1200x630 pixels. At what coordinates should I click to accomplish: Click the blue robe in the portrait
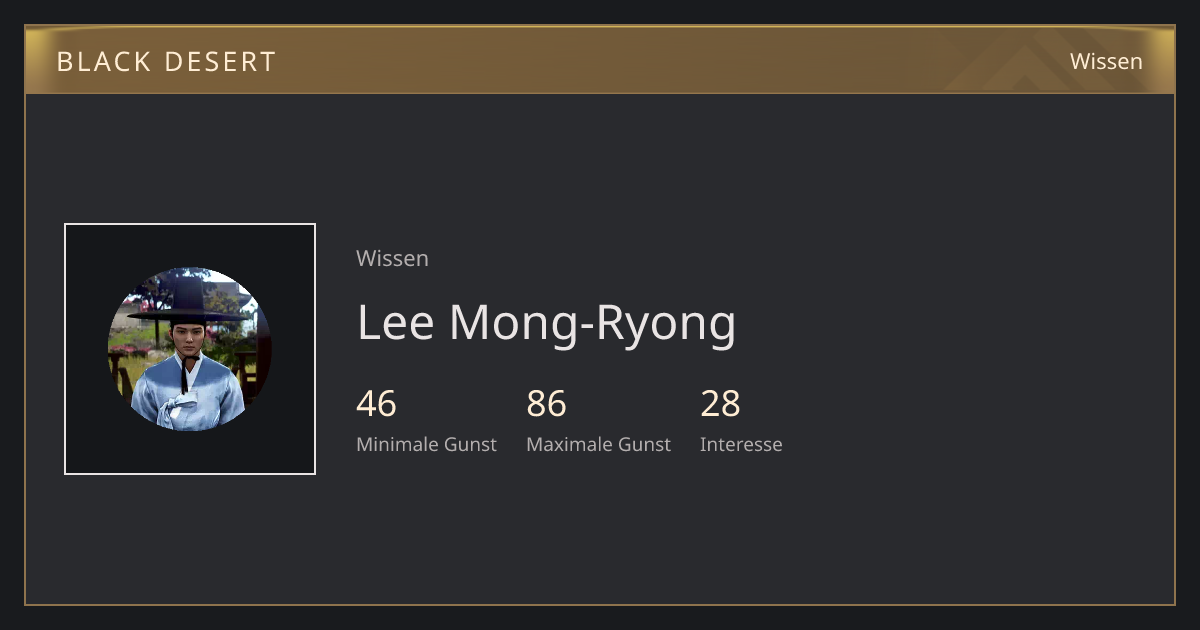pyautogui.click(x=188, y=395)
